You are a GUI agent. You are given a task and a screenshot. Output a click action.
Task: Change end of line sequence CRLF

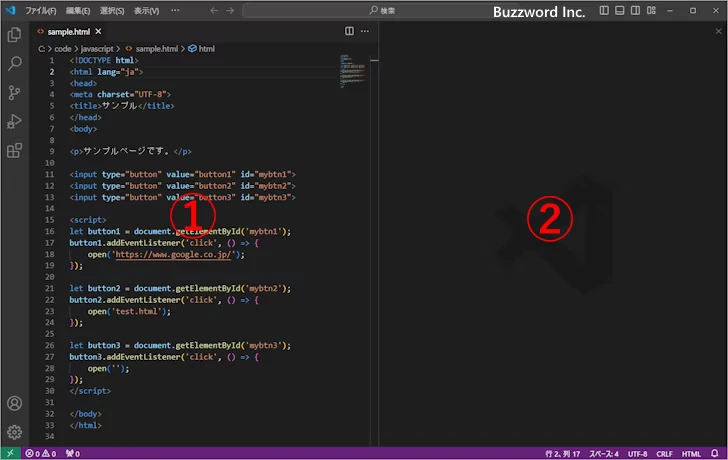(664, 454)
